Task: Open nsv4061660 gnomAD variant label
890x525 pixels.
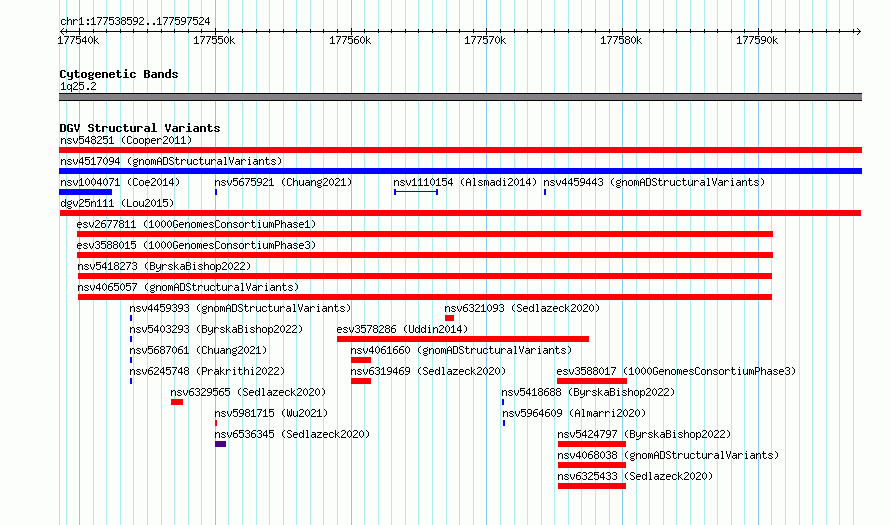Action: click(461, 350)
